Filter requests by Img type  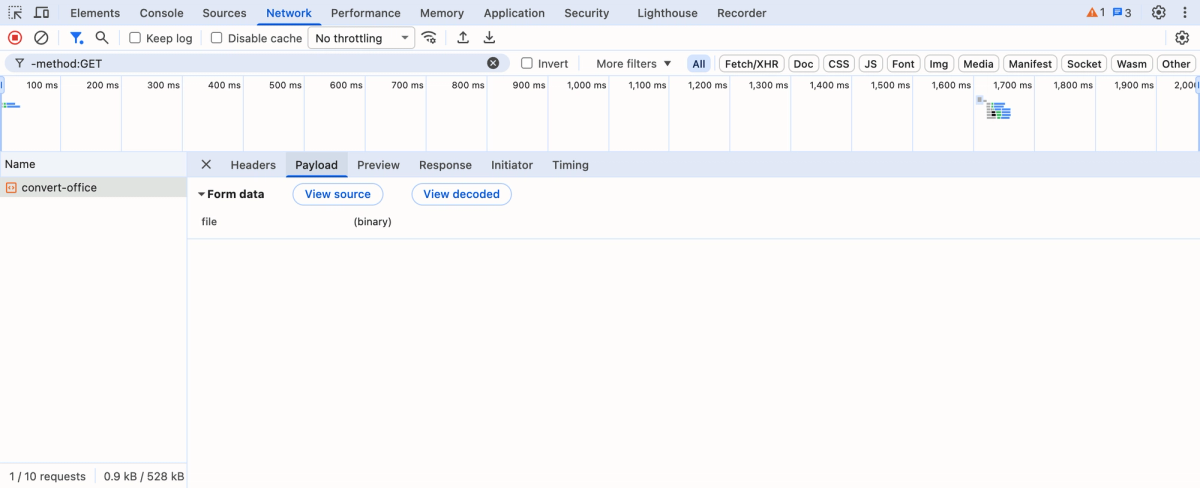[x=939, y=63]
